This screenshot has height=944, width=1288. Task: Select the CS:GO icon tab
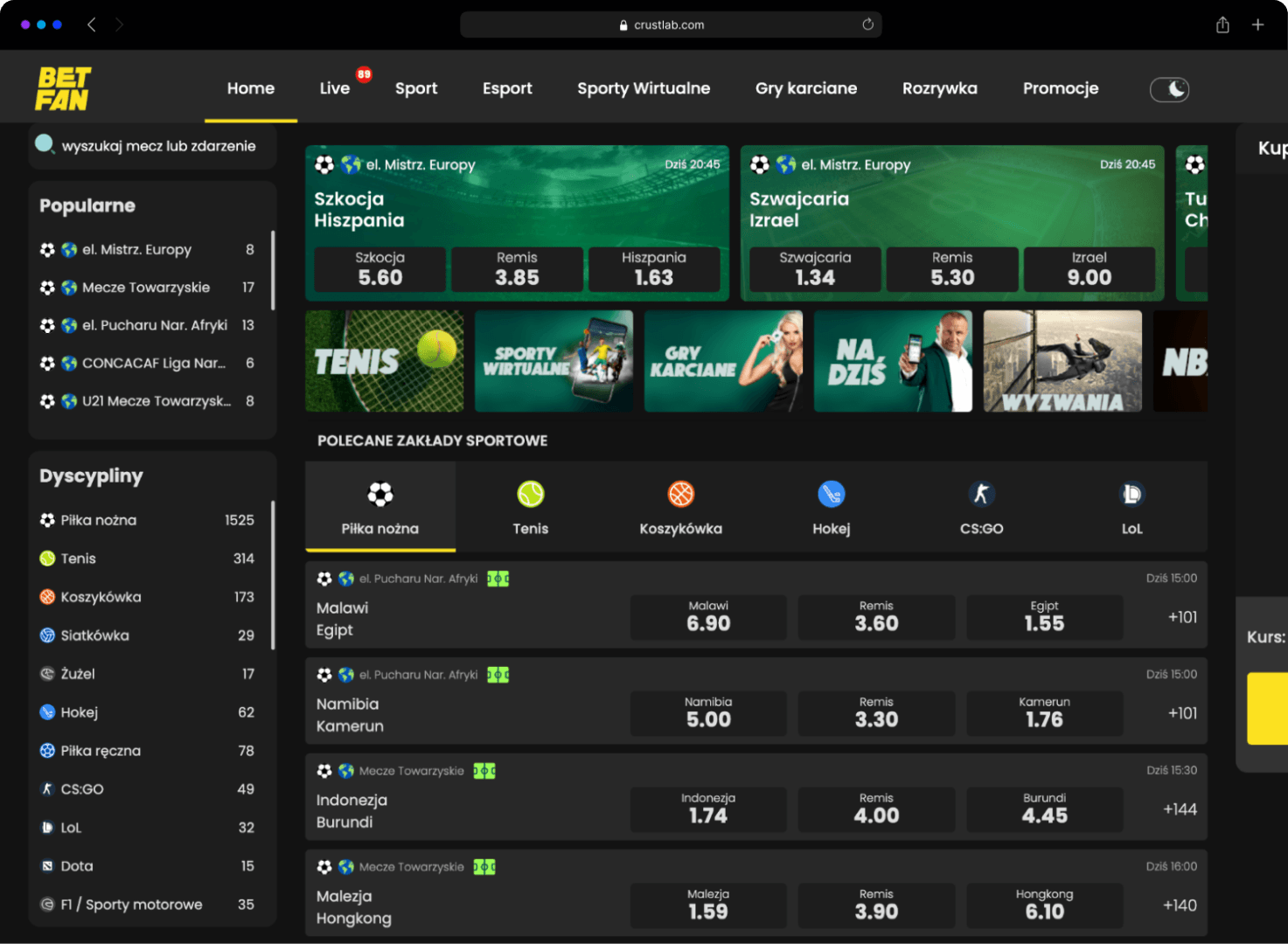click(981, 495)
